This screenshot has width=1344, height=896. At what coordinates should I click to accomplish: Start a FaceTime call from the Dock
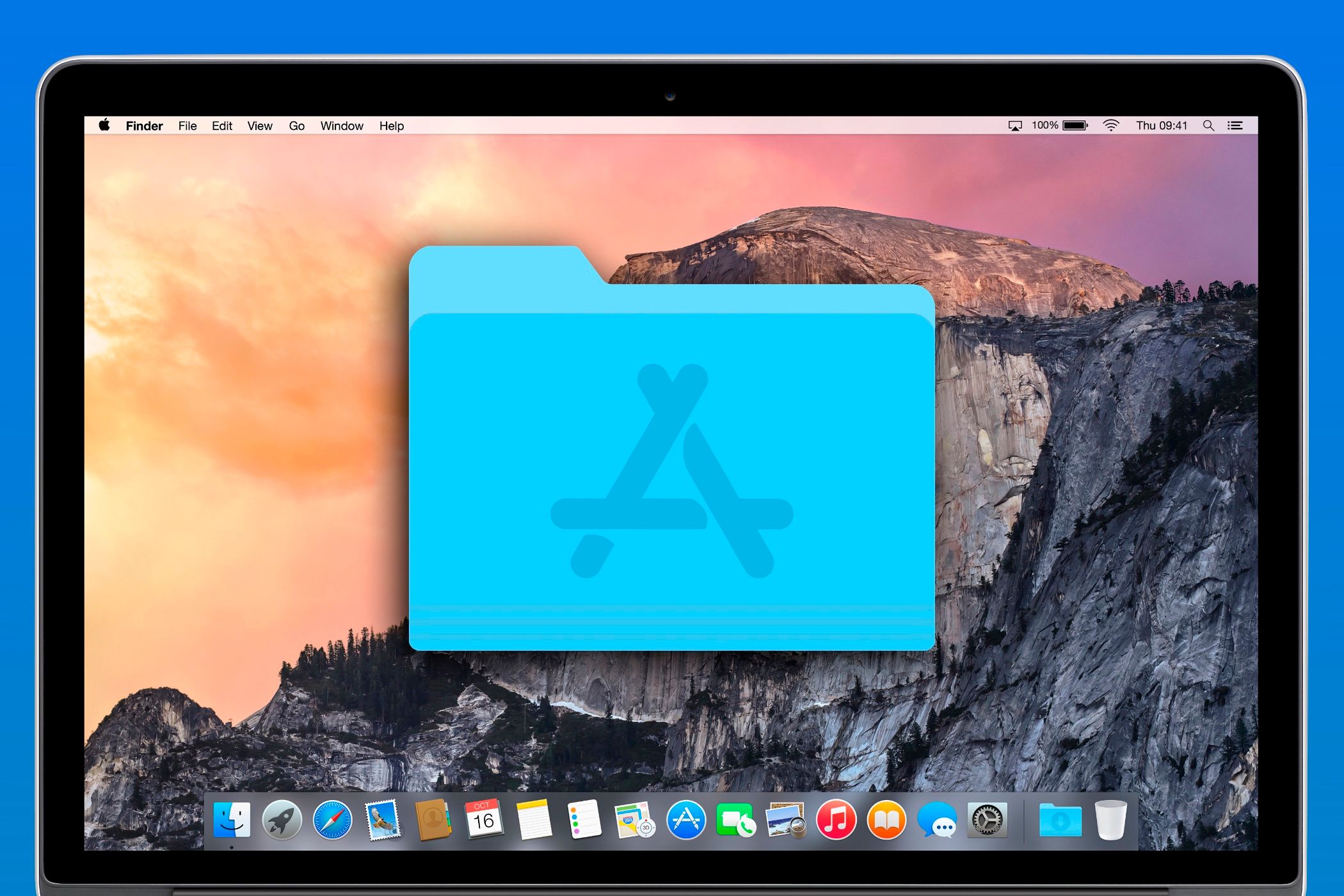pos(736,819)
